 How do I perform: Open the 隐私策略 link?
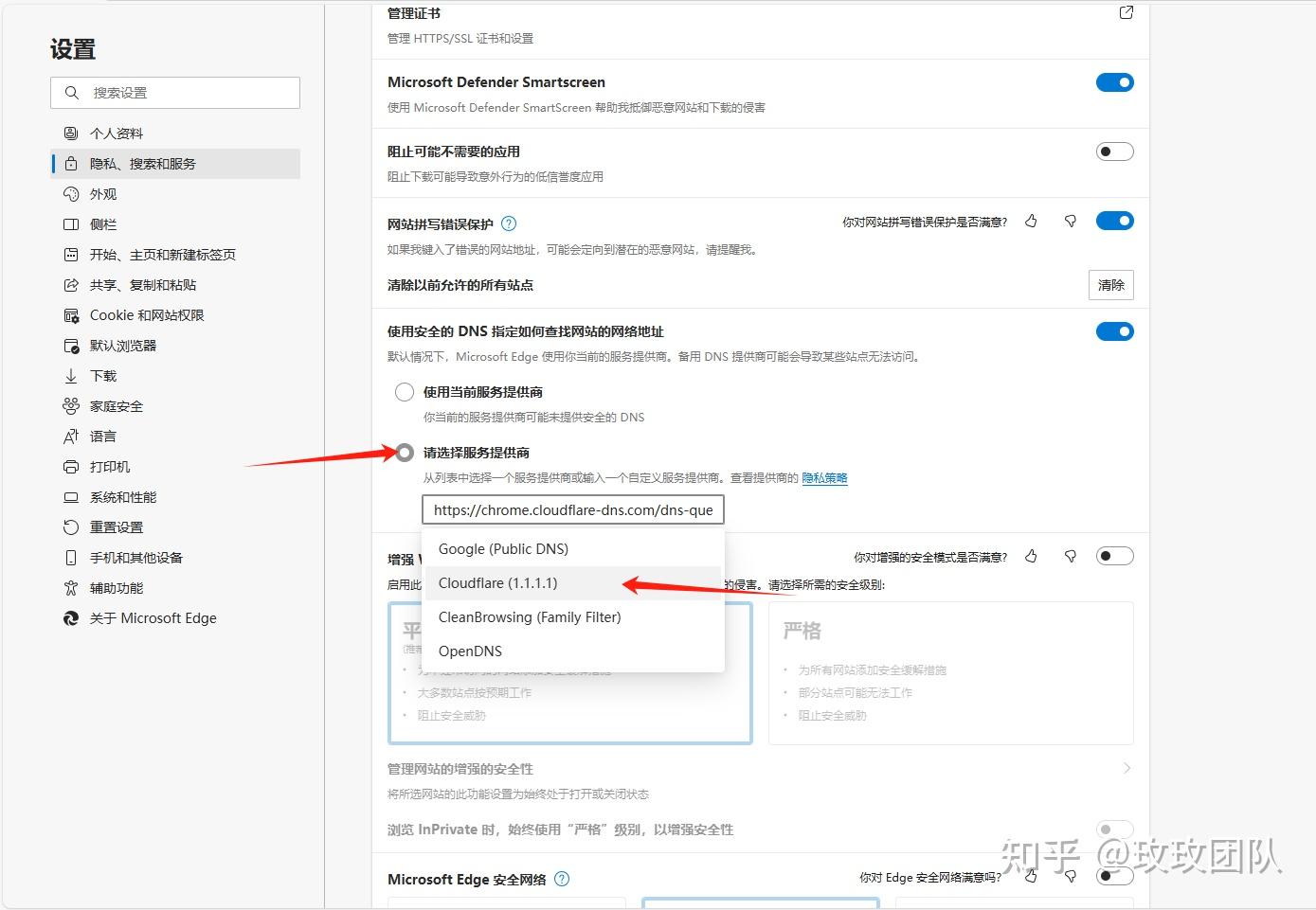pyautogui.click(x=824, y=477)
